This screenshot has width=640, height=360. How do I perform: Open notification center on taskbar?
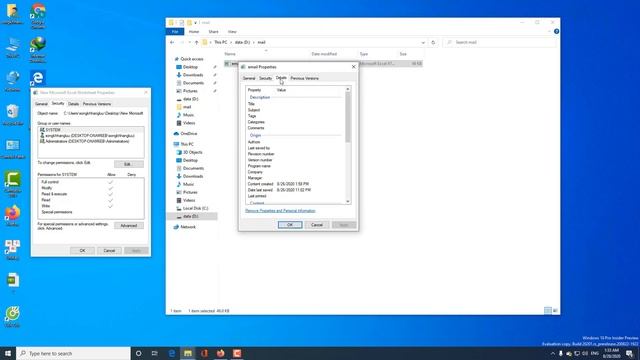coord(629,353)
